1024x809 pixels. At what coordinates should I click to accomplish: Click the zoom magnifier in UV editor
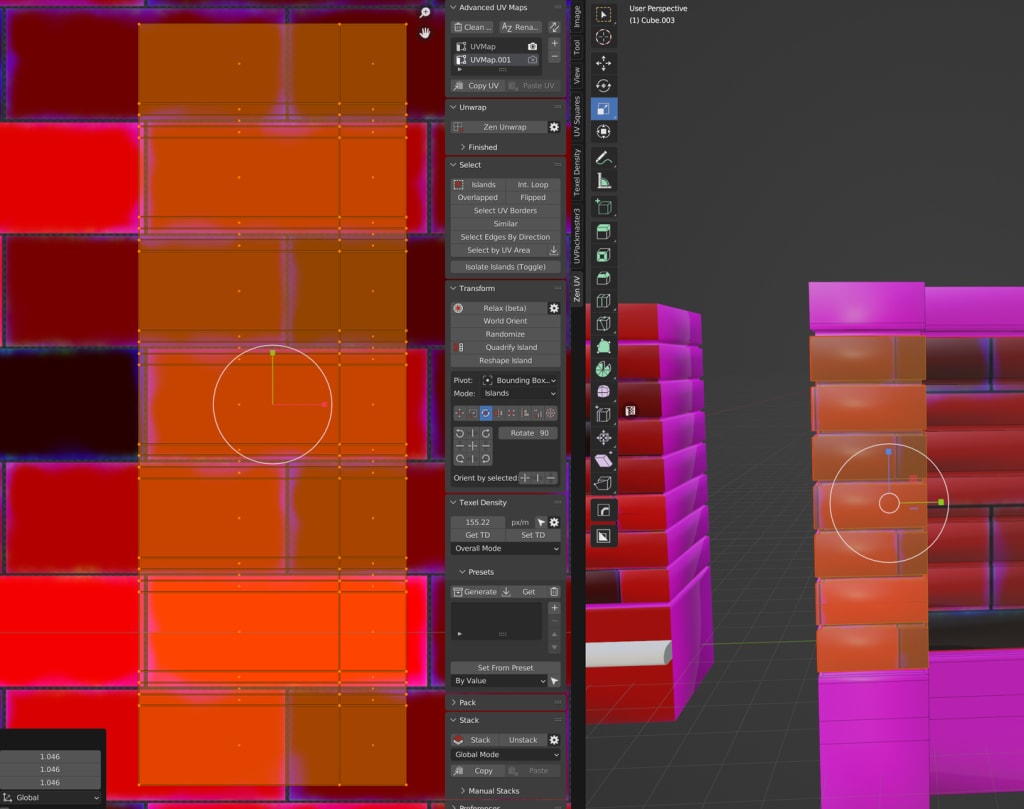tap(425, 12)
